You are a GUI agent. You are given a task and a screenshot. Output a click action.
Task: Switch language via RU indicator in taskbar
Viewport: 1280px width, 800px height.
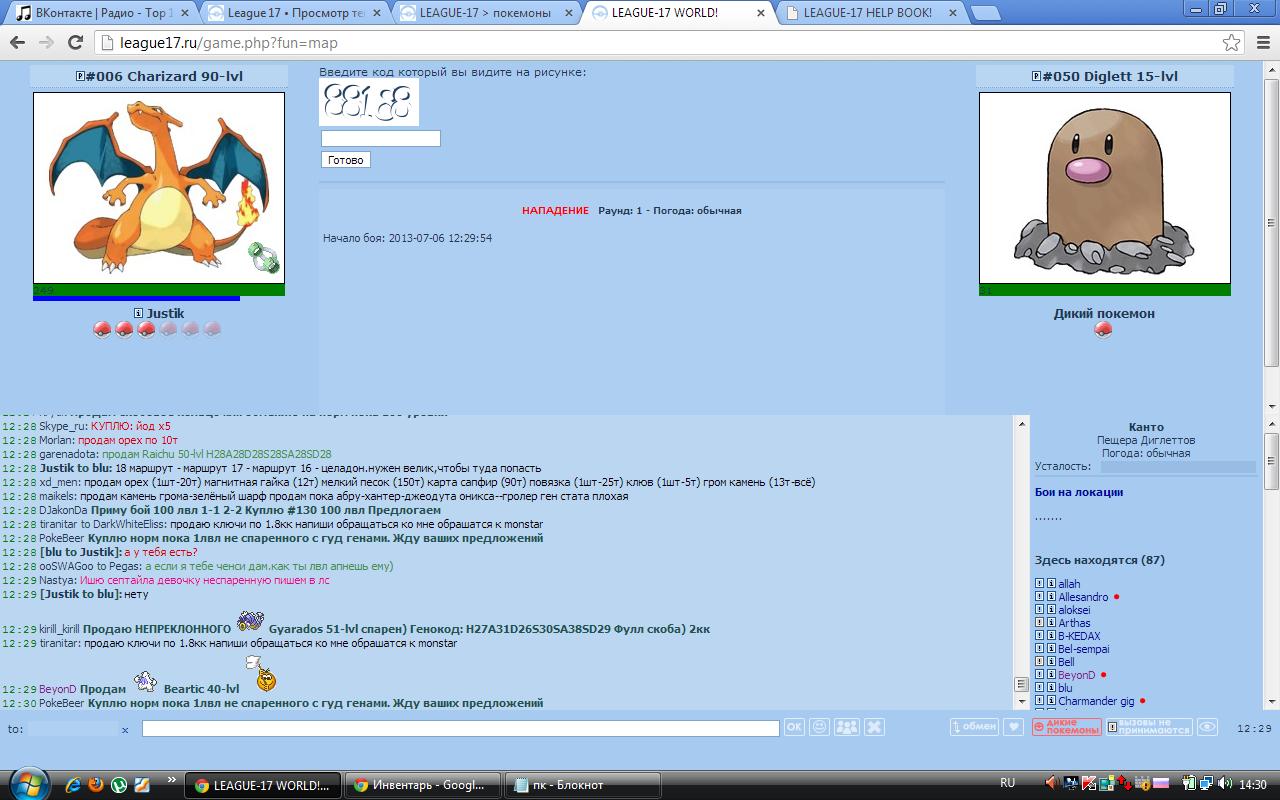tap(1008, 783)
